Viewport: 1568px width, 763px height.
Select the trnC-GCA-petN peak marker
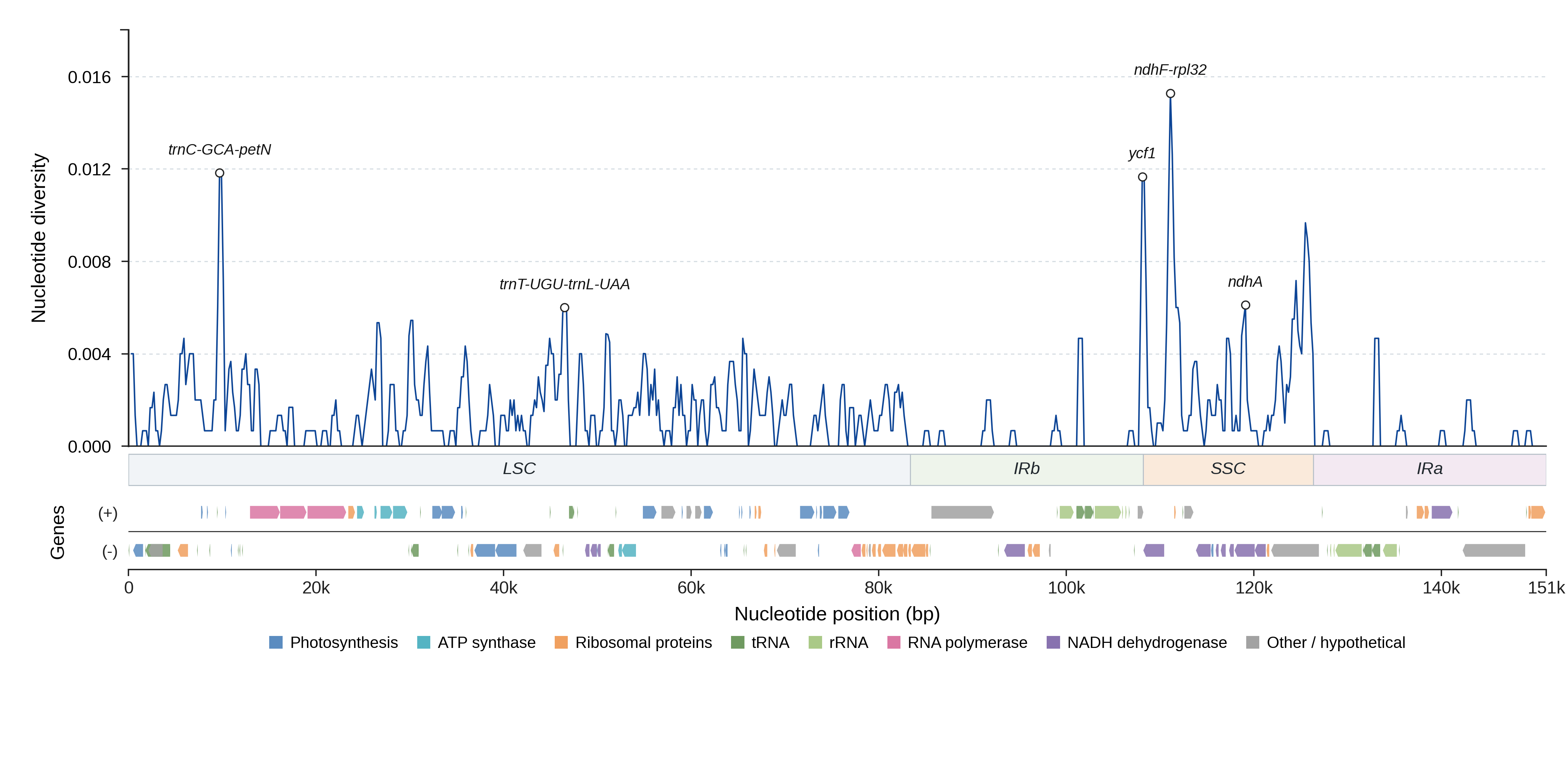(220, 174)
